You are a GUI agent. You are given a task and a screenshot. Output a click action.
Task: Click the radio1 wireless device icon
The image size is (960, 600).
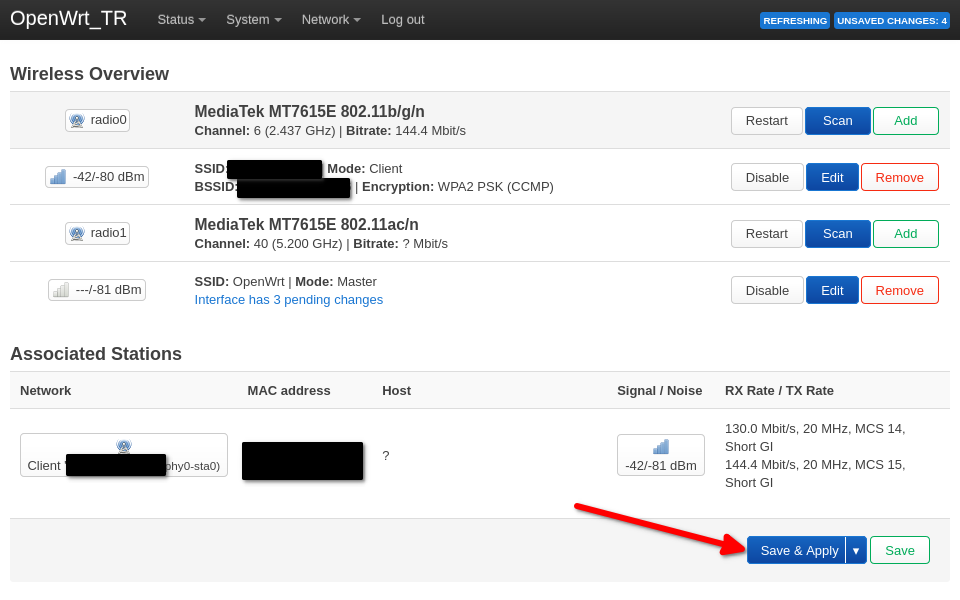coord(97,233)
